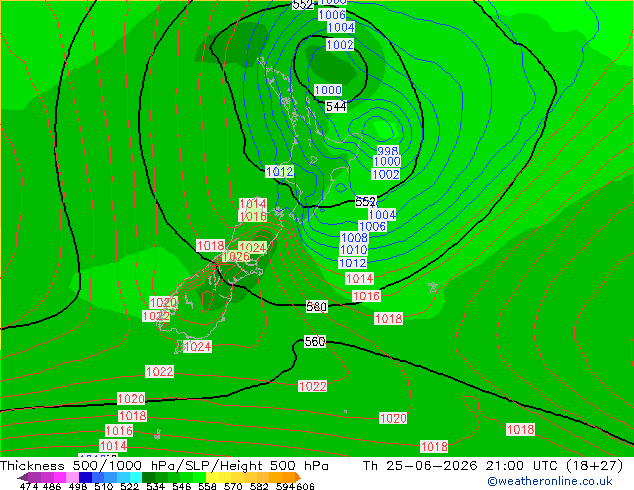The image size is (634, 490).
Task: Select the red 1014 label near bottom left
Action: pos(113,446)
